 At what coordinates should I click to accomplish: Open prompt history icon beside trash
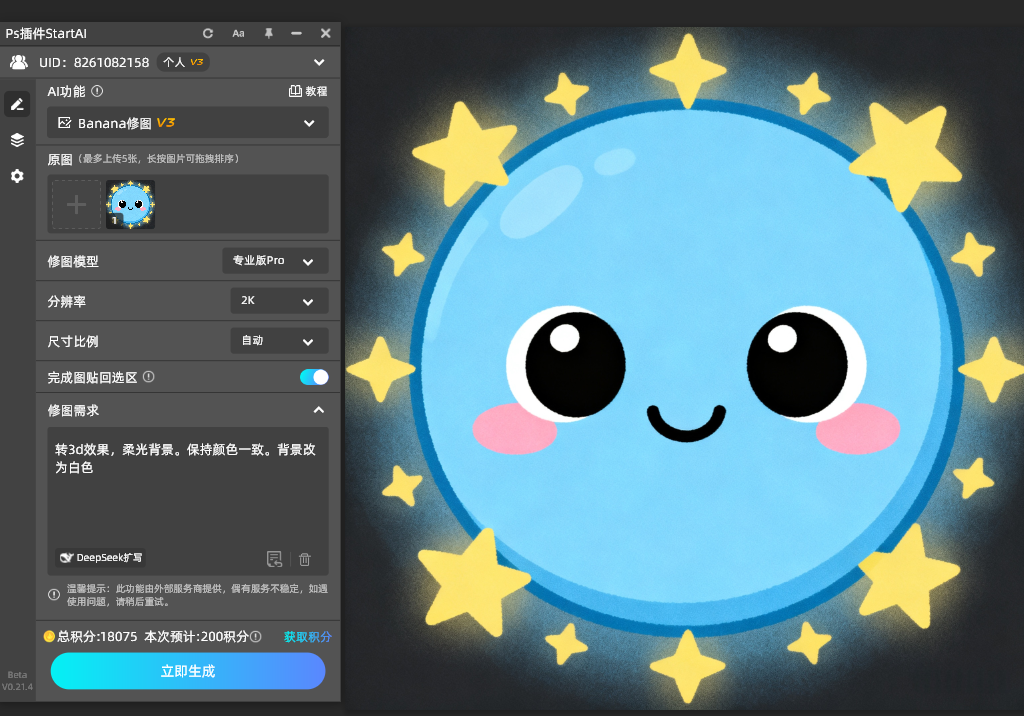(x=274, y=559)
